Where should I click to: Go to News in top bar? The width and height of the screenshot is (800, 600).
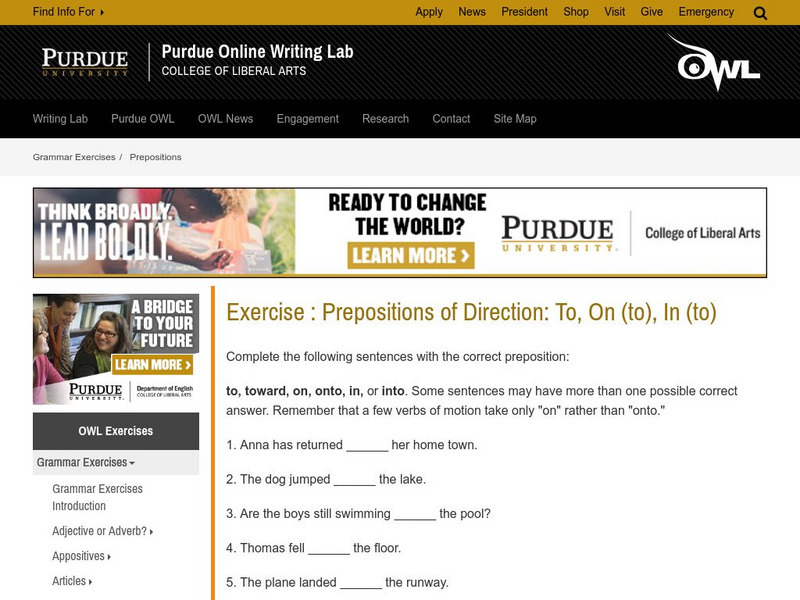click(x=471, y=12)
